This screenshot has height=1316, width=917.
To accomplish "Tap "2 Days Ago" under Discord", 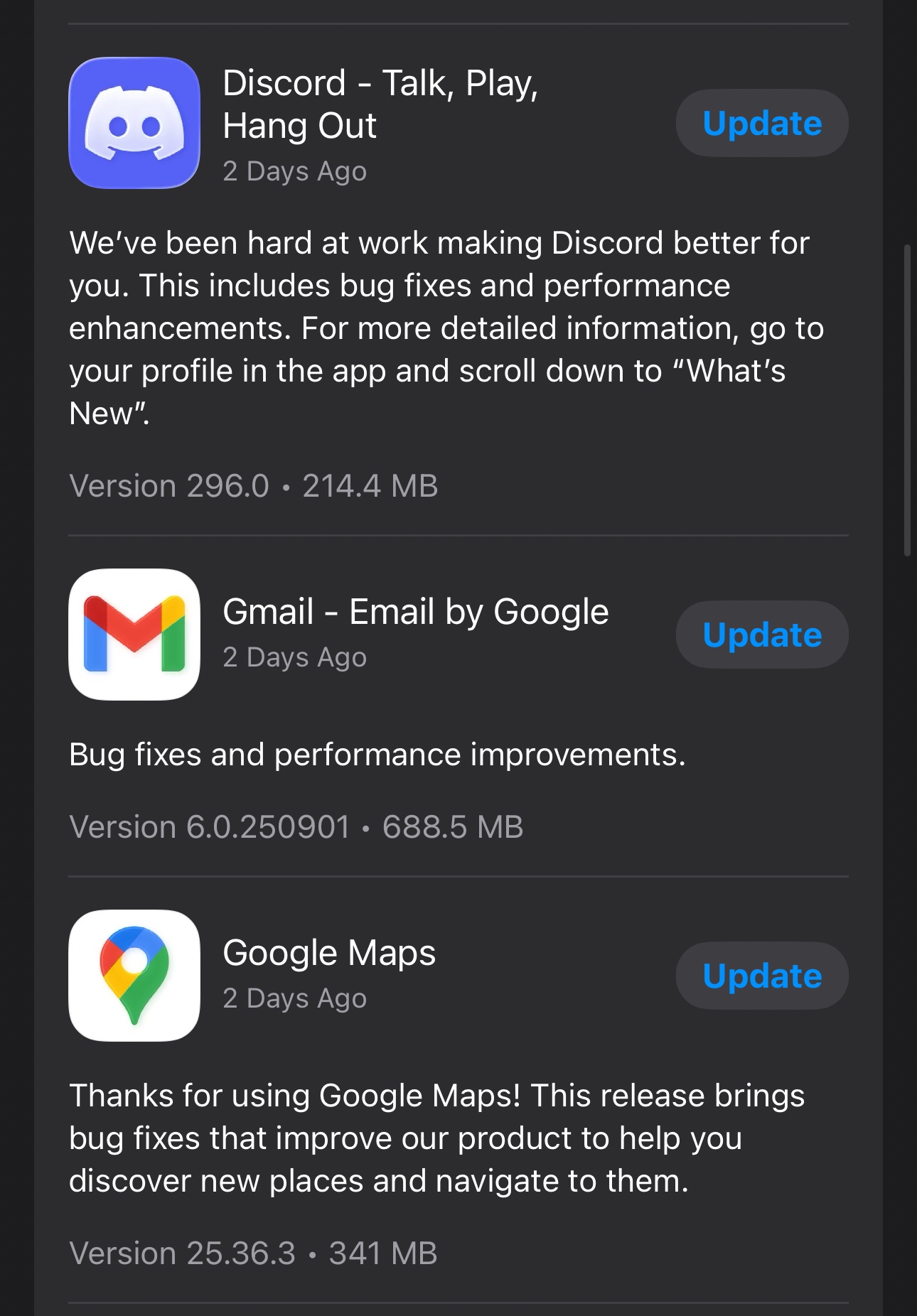I will pyautogui.click(x=294, y=171).
